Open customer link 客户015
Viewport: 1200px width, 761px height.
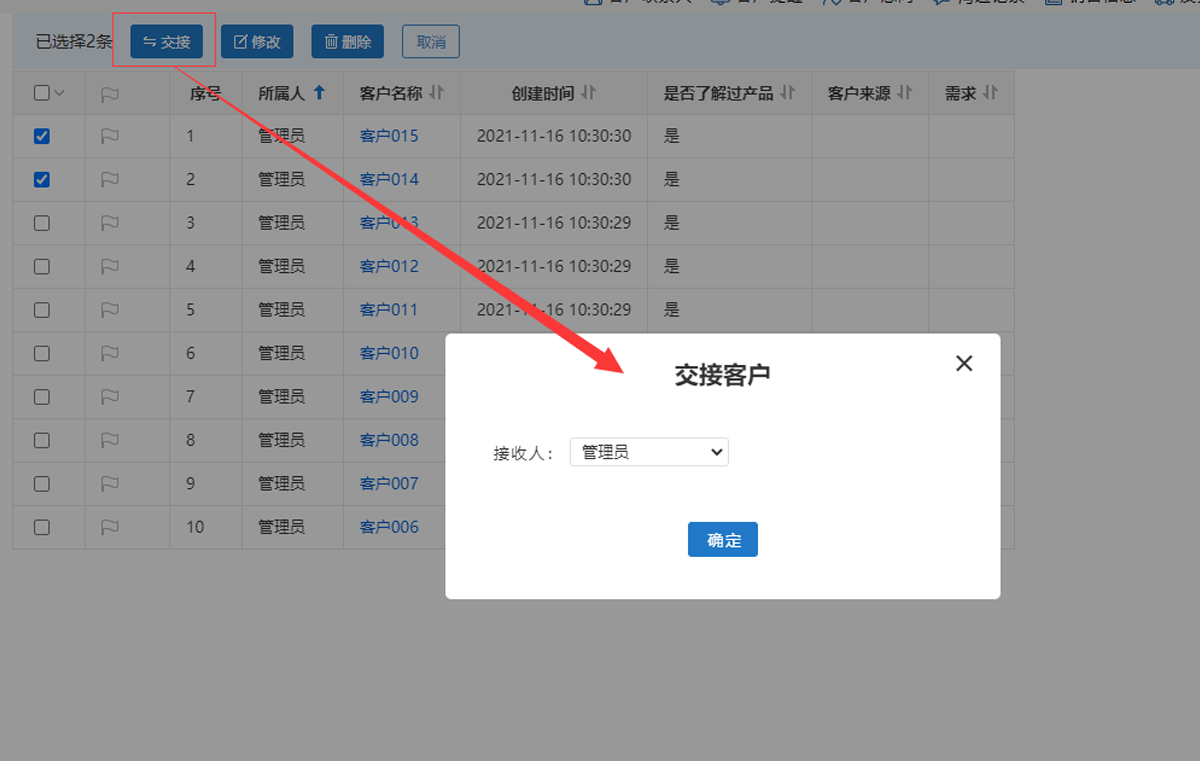point(389,136)
